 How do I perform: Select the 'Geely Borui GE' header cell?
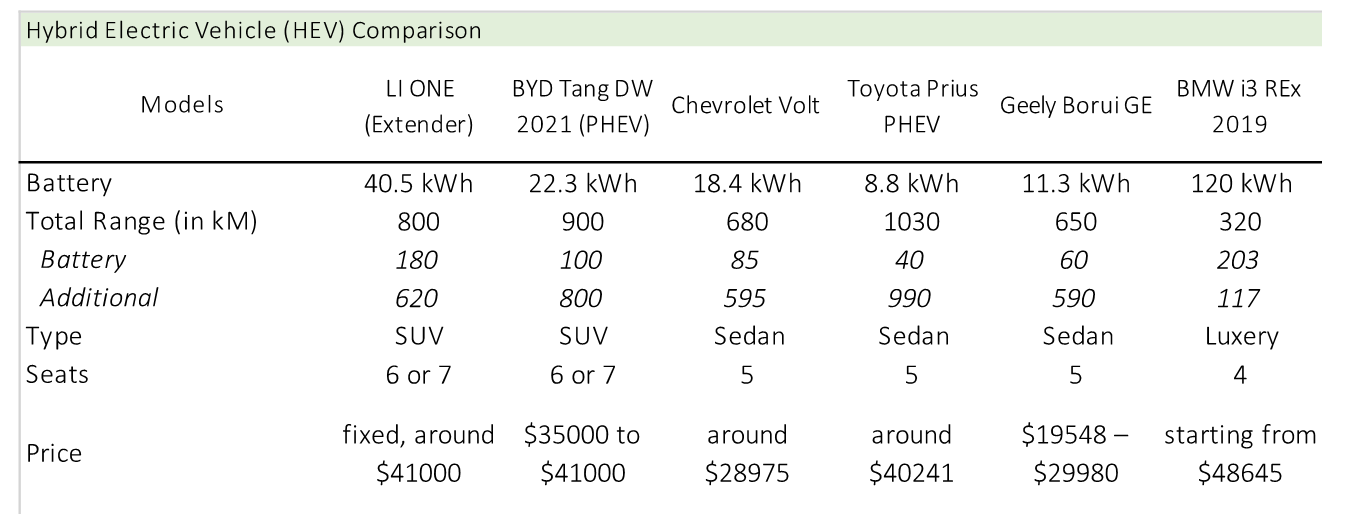(x=1076, y=105)
